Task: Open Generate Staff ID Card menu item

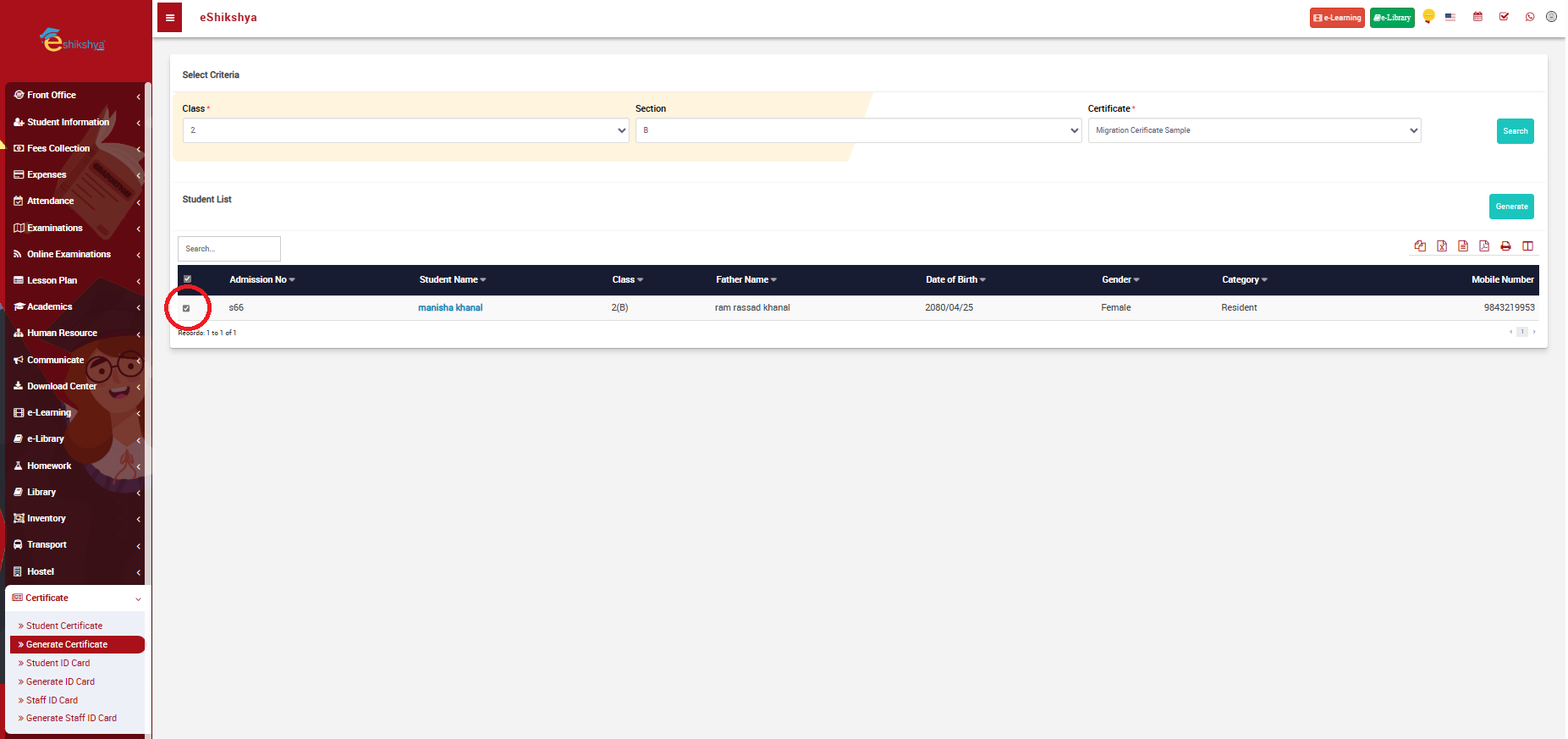Action: point(71,718)
